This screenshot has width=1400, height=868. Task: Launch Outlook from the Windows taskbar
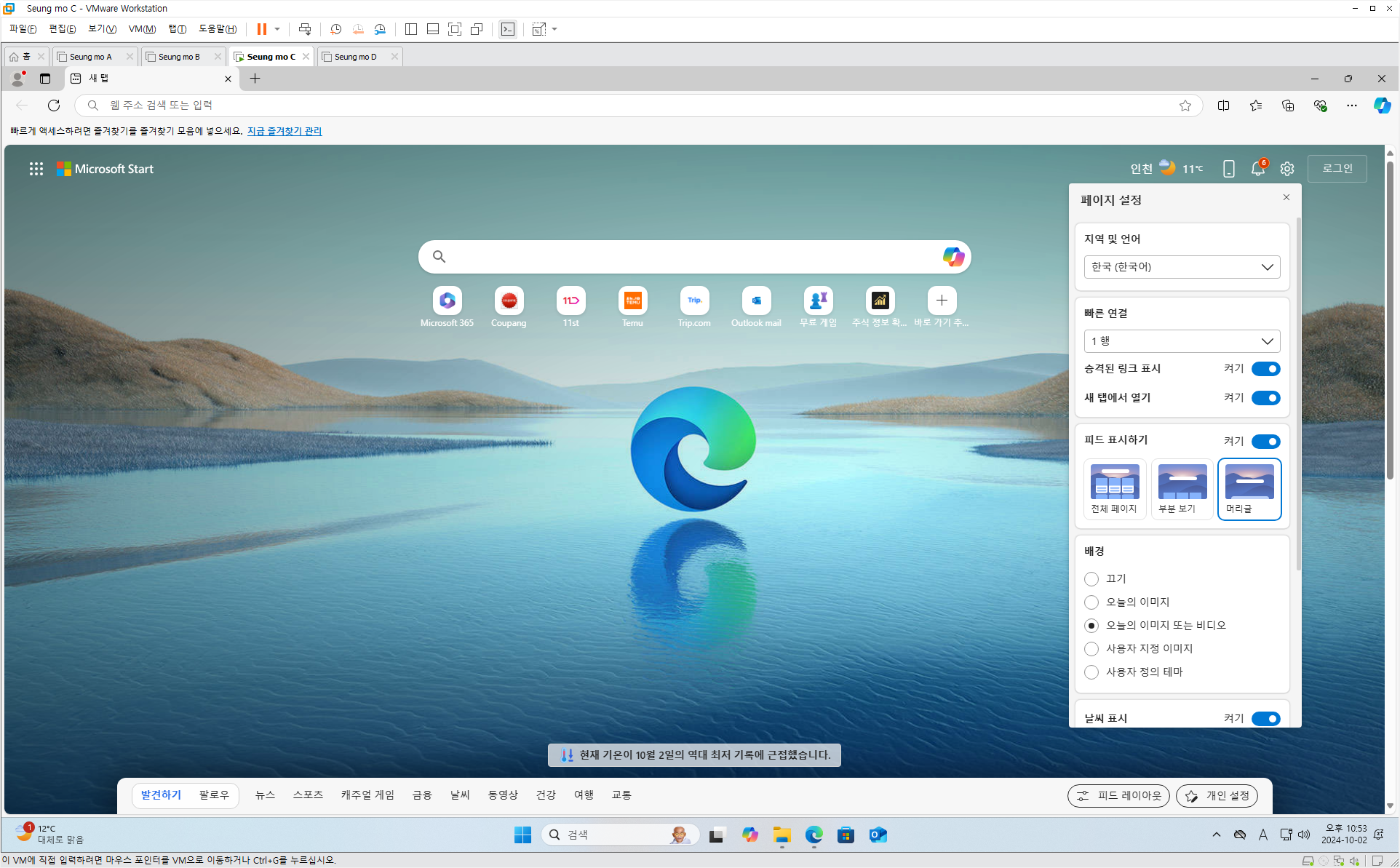[x=878, y=835]
